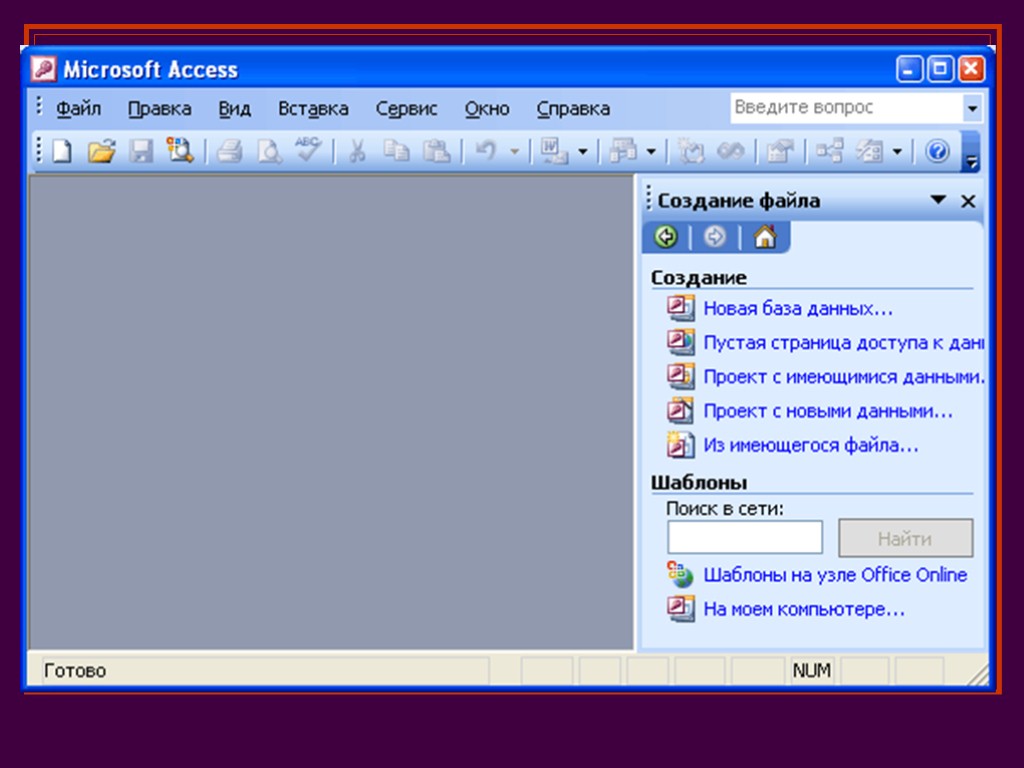Screen dimensions: 1024x768
Task: Click the Copy toolbar icon
Action: pos(396,152)
